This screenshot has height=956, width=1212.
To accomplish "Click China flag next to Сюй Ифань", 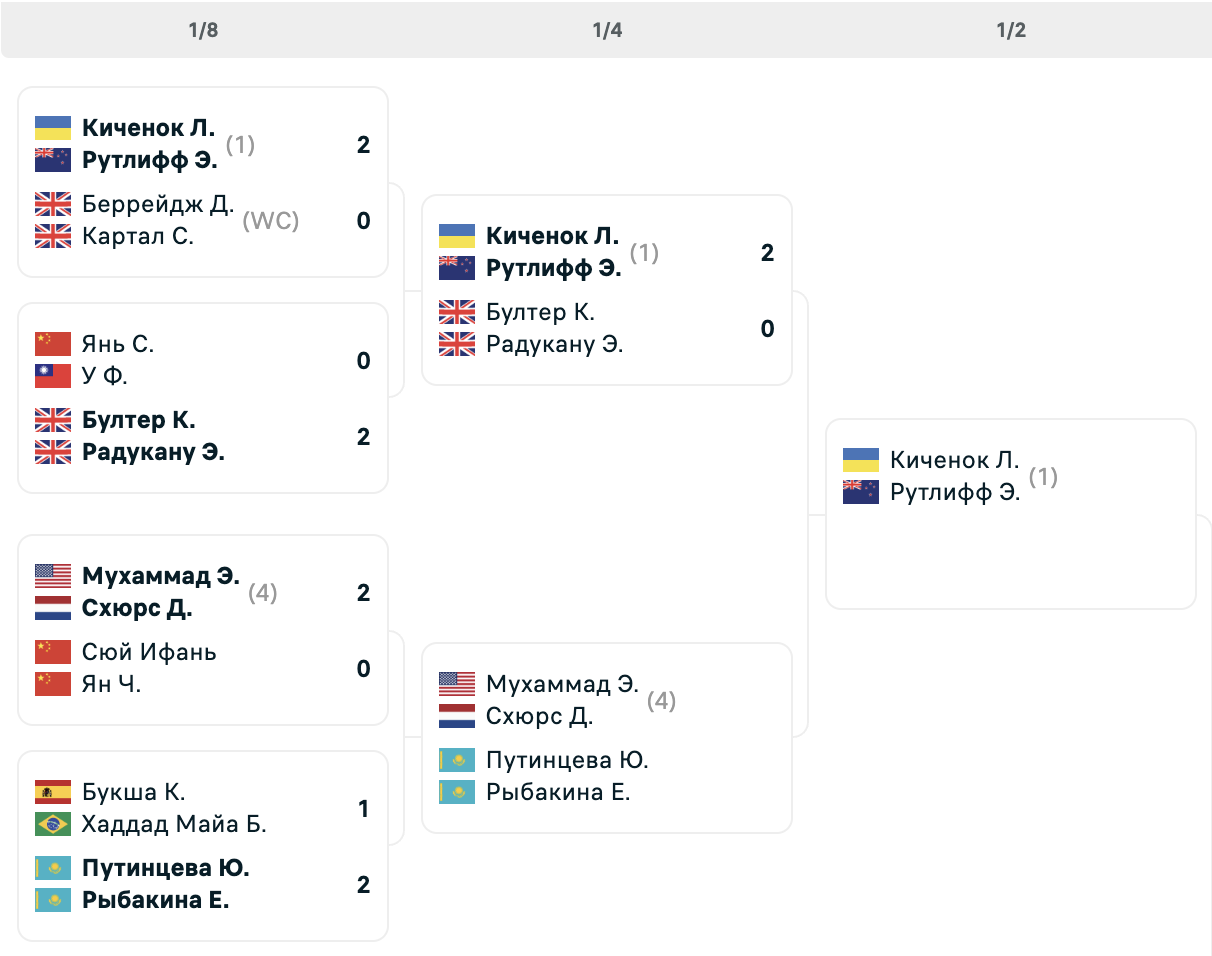I will (53, 652).
